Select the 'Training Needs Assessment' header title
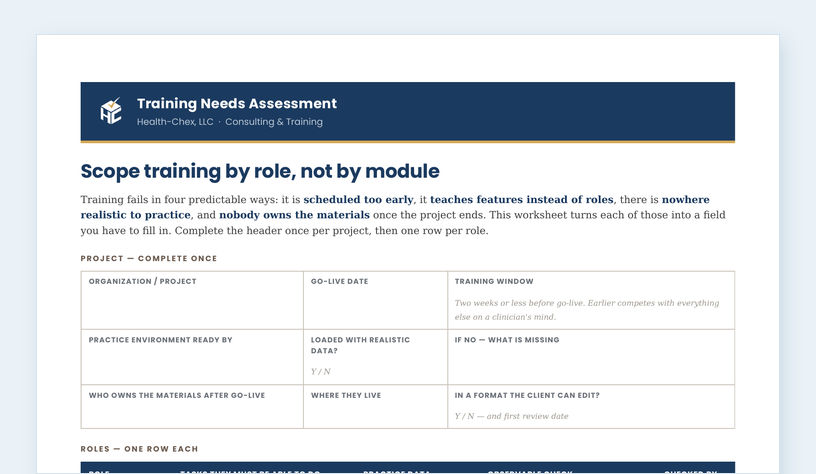 [x=237, y=104]
